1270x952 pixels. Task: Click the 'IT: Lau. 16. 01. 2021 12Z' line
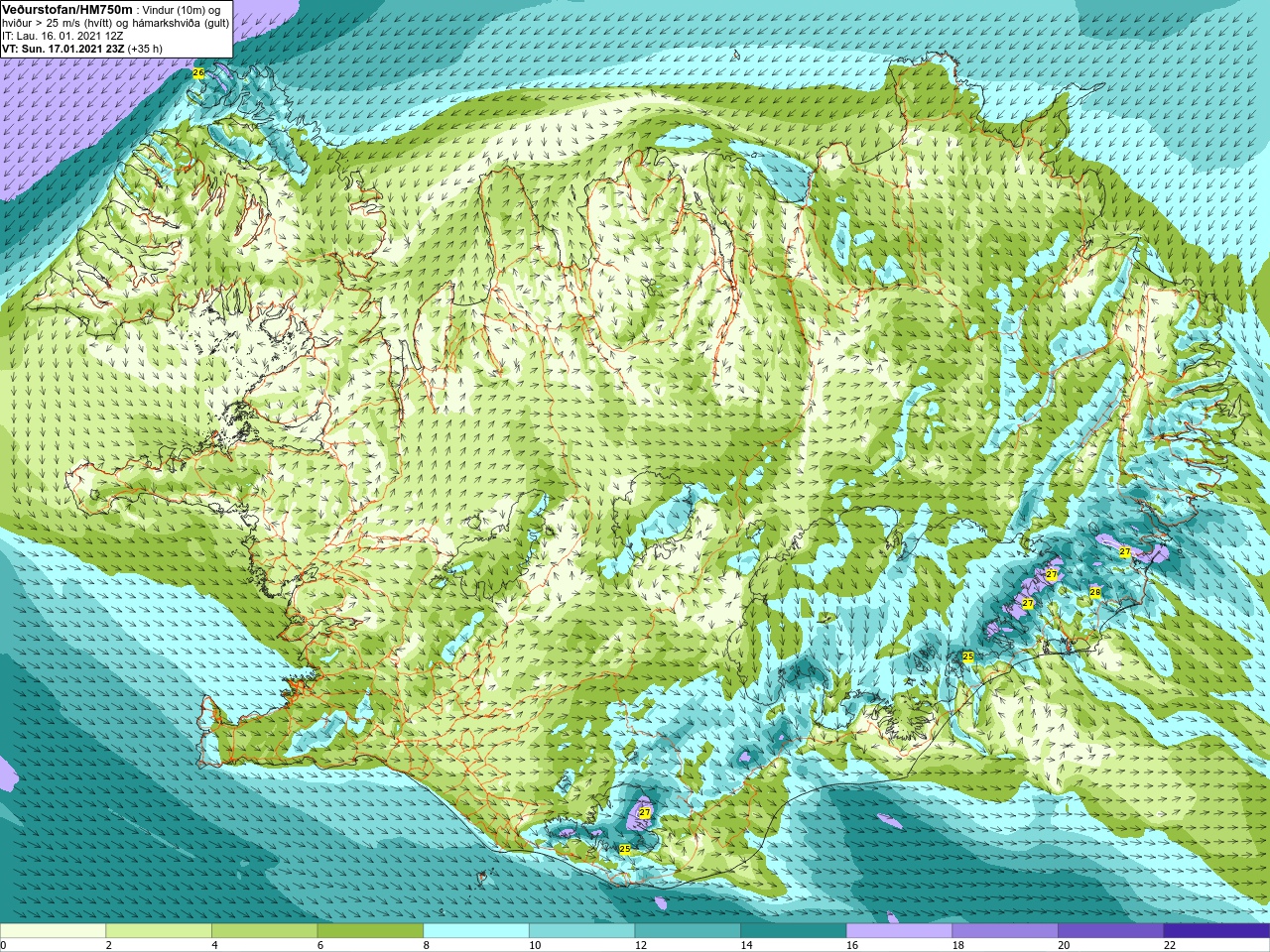pos(63,36)
